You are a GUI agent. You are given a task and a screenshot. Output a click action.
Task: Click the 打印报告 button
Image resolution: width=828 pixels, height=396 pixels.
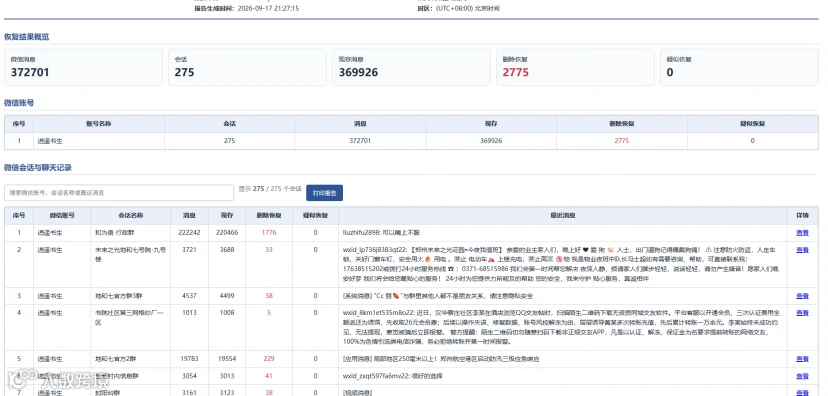324,193
